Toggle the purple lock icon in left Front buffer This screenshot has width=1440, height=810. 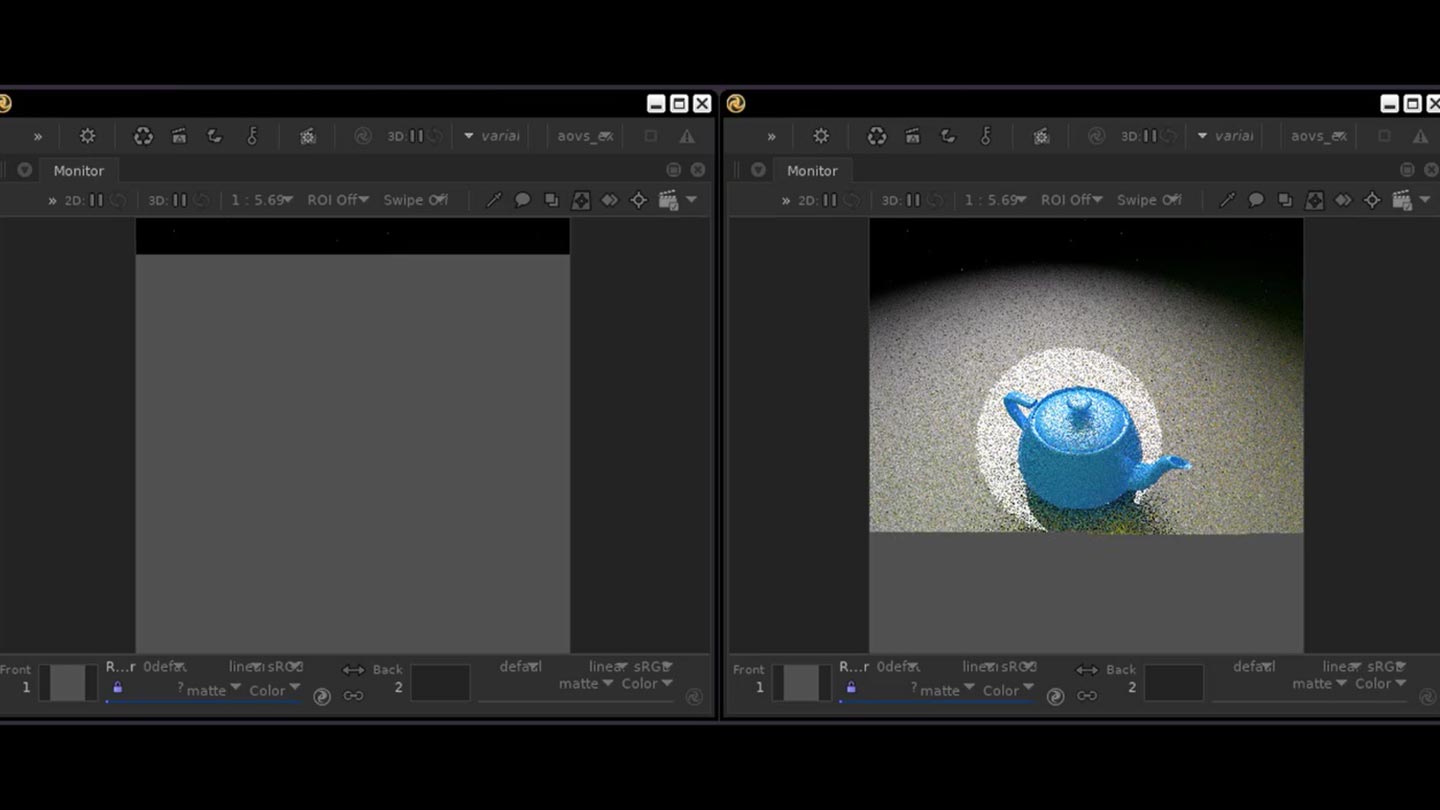(118, 687)
